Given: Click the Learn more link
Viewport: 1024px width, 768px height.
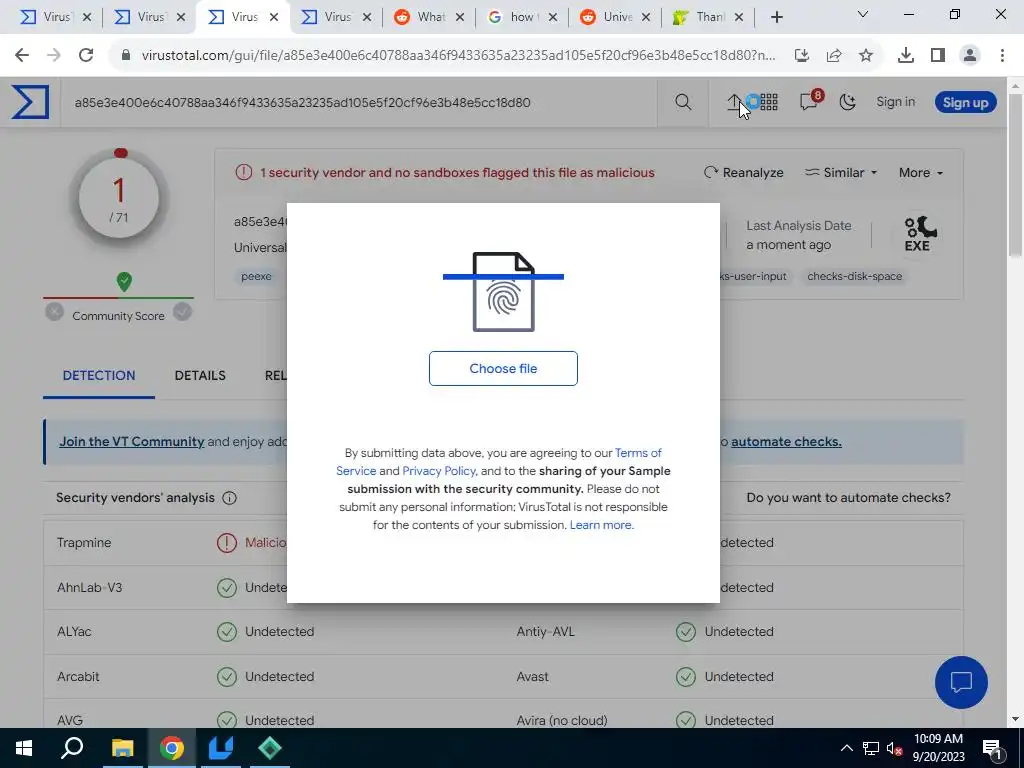Looking at the screenshot, I should 601,525.
